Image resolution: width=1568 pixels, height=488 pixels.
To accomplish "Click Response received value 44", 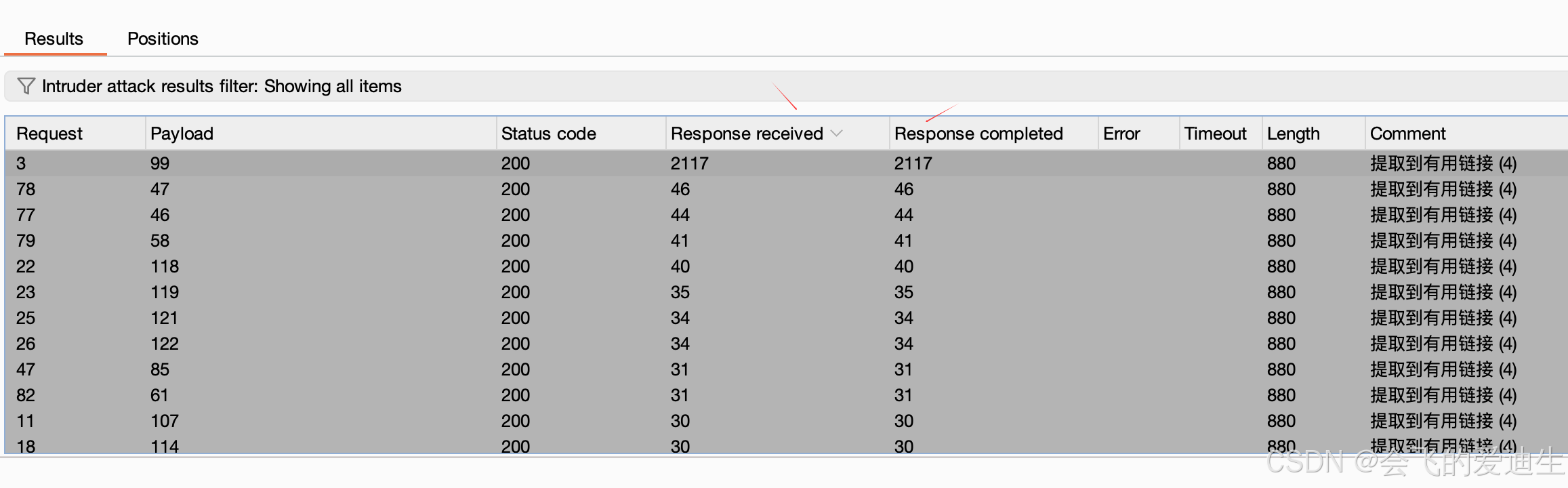I will coord(680,215).
